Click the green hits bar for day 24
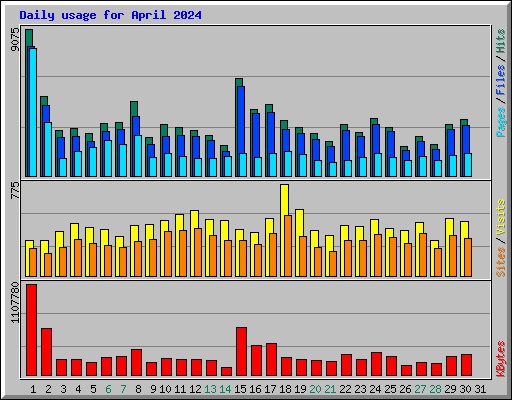512x400 pixels. [374, 121]
